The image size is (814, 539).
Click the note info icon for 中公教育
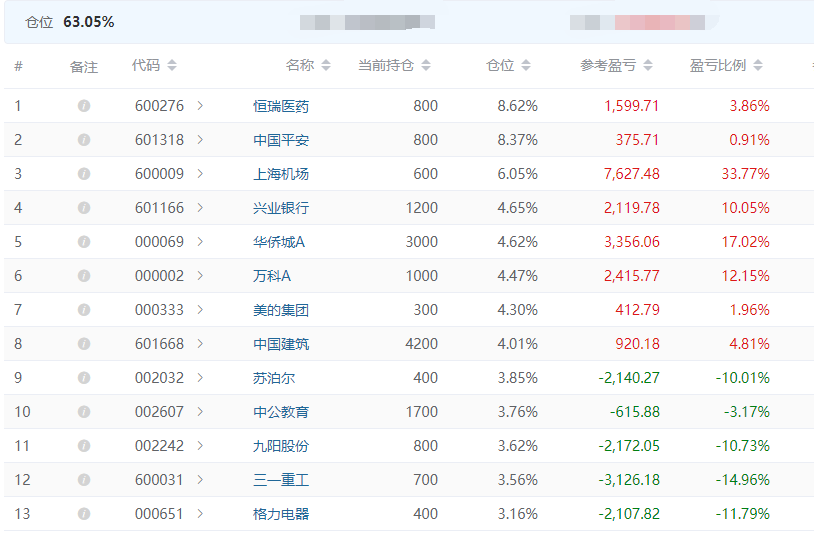(84, 412)
